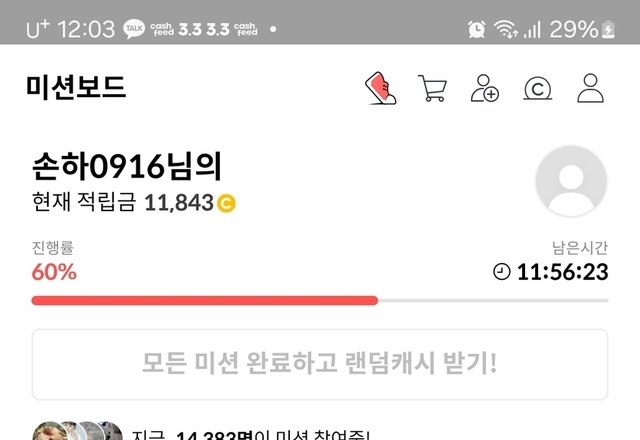The image size is (640, 440).
Task: Tap the gray default profile avatar
Action: point(571,181)
